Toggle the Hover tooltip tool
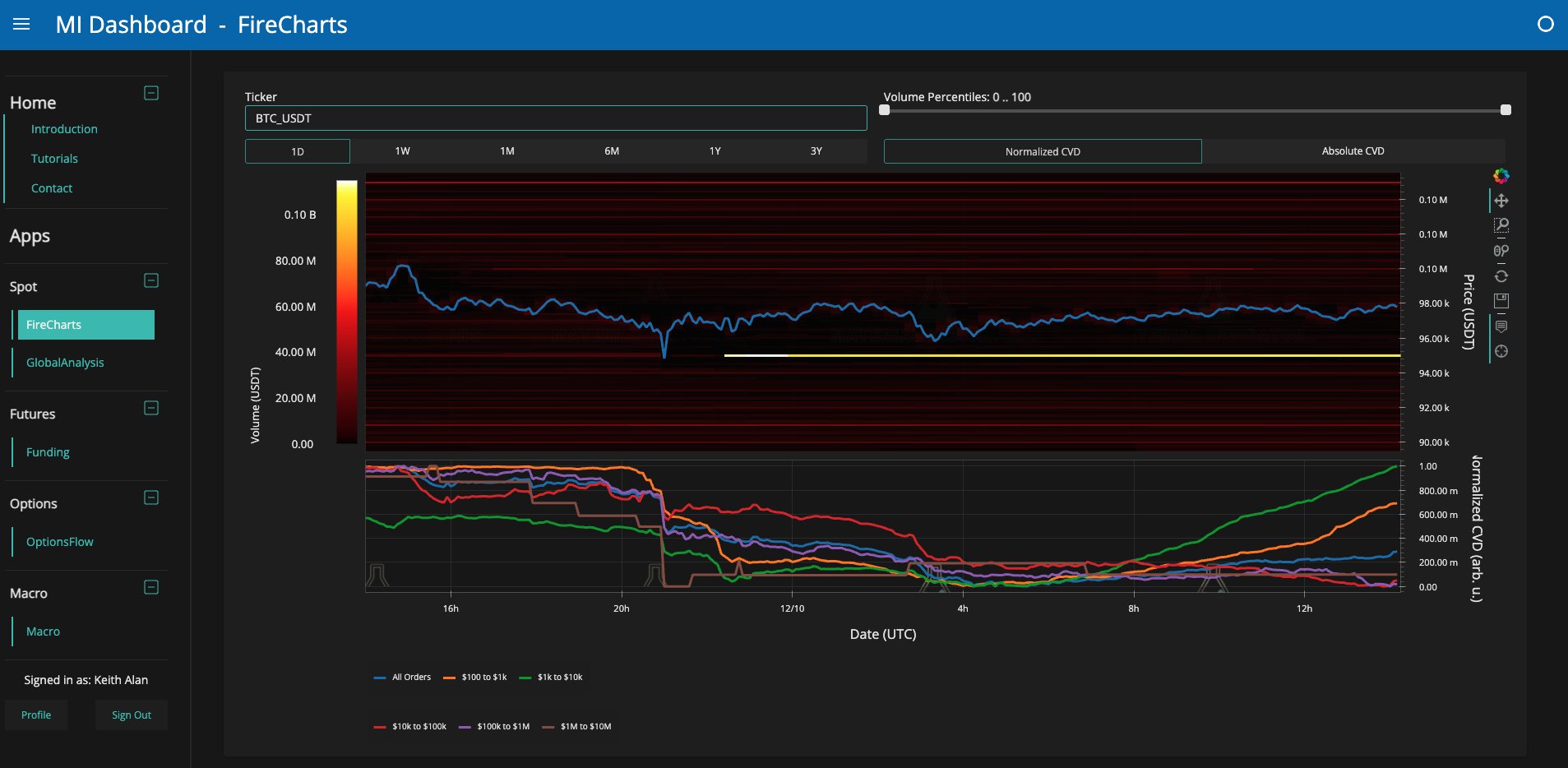This screenshot has height=768, width=1568. click(x=1501, y=326)
